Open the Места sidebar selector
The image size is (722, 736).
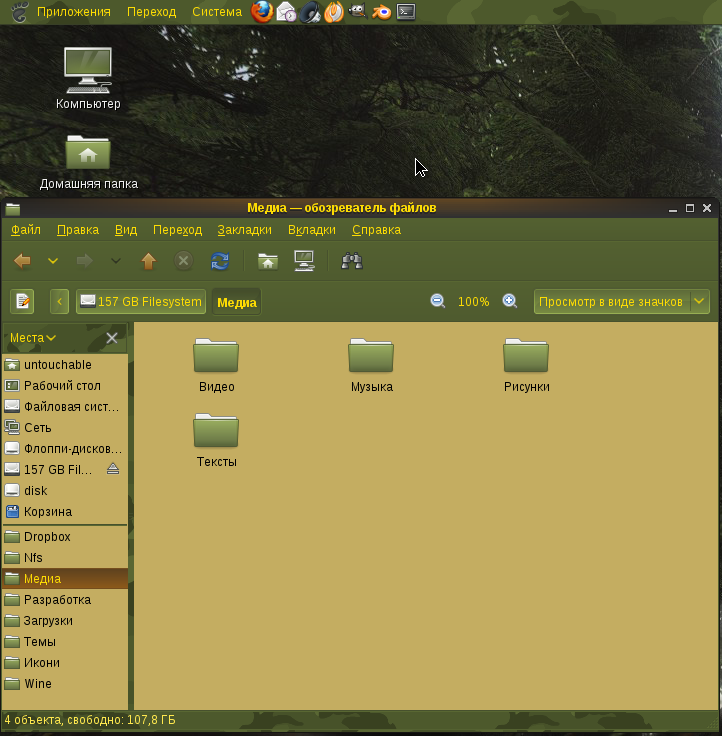(33, 338)
